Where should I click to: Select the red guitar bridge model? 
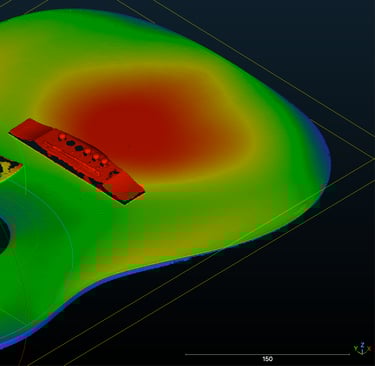coord(77,160)
